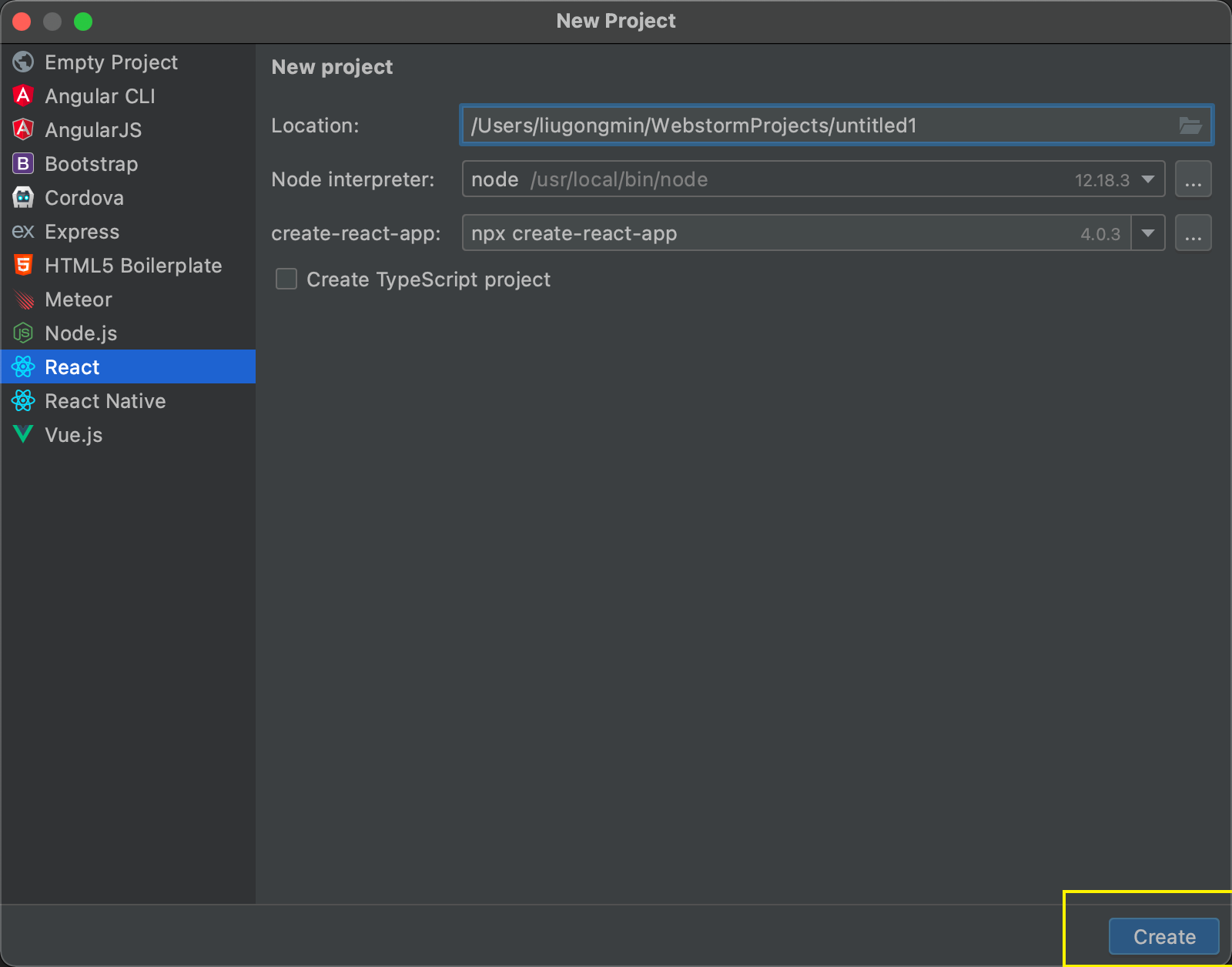Click the Meteor streak icon
The width and height of the screenshot is (1232, 967).
[x=24, y=299]
